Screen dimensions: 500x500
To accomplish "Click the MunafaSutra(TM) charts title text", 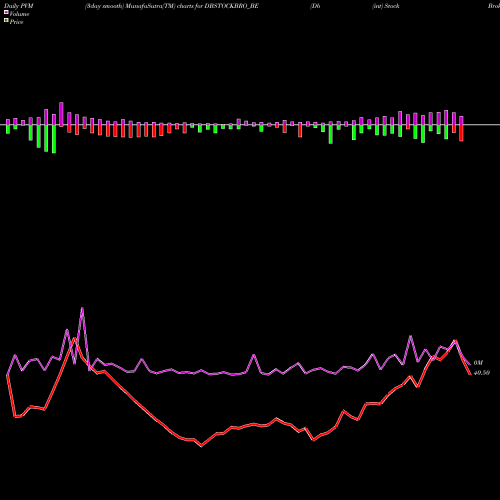I will coord(172,6).
